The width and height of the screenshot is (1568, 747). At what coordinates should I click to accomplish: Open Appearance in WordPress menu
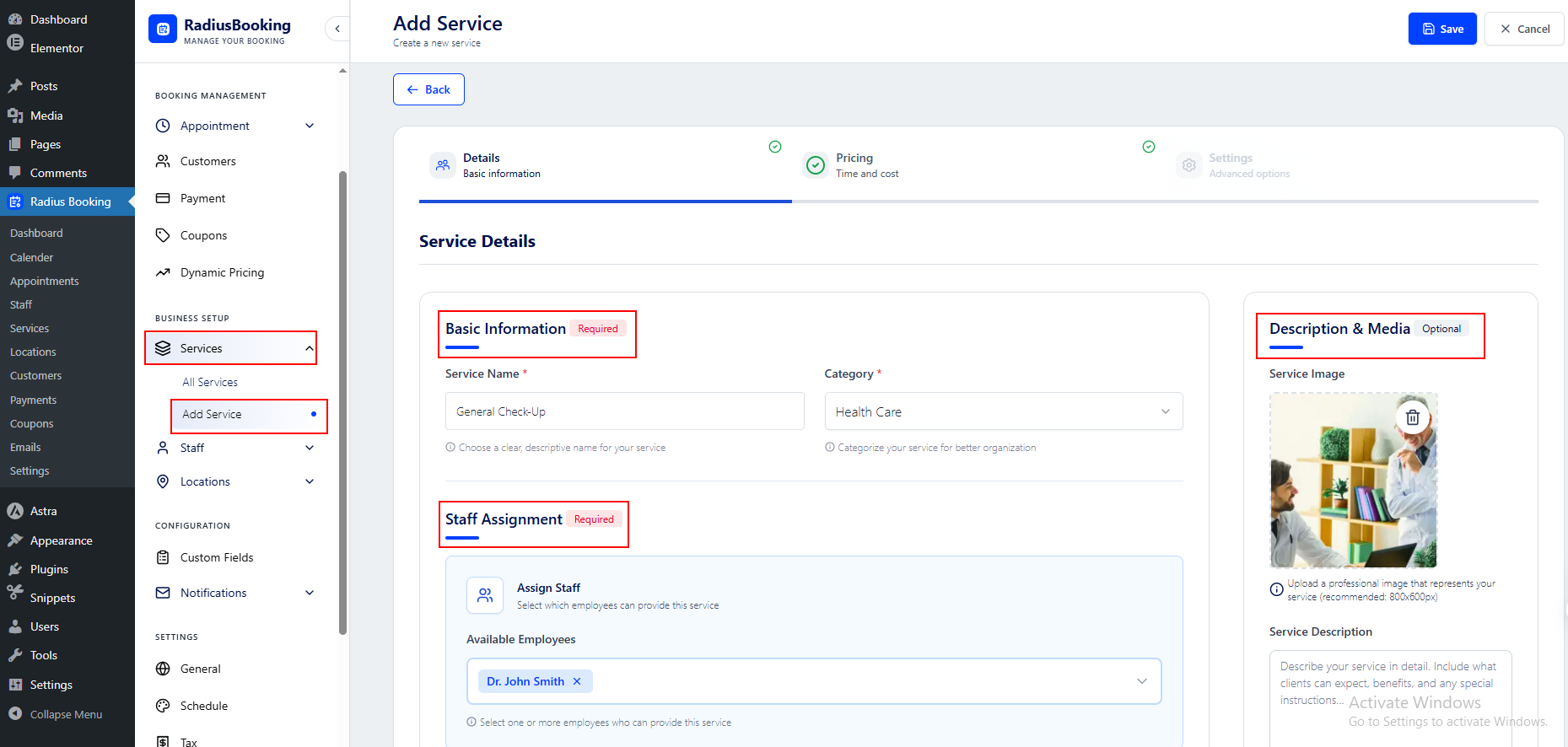click(61, 540)
